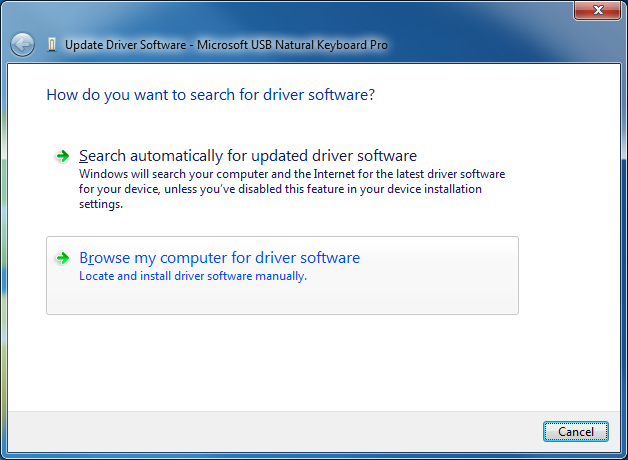Click 'Locate and install driver software manually.' text

(193, 276)
